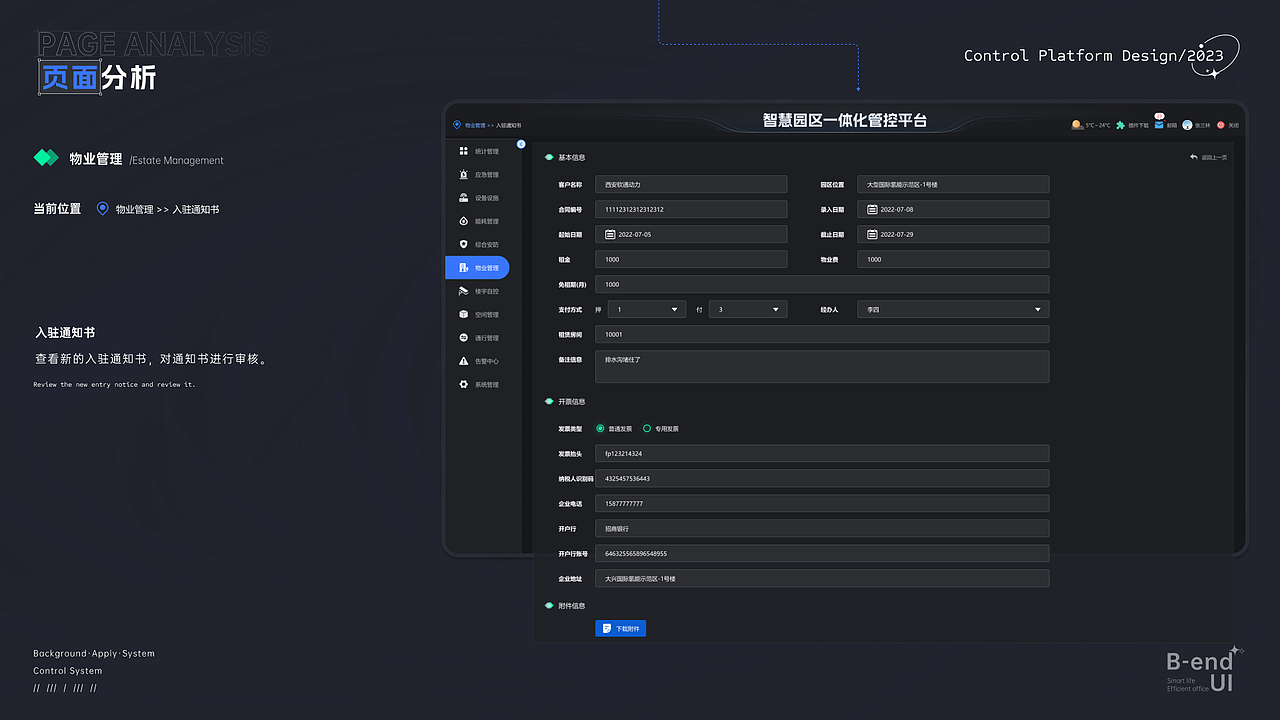Click the 开户行 field showing 招商银行

[822, 528]
